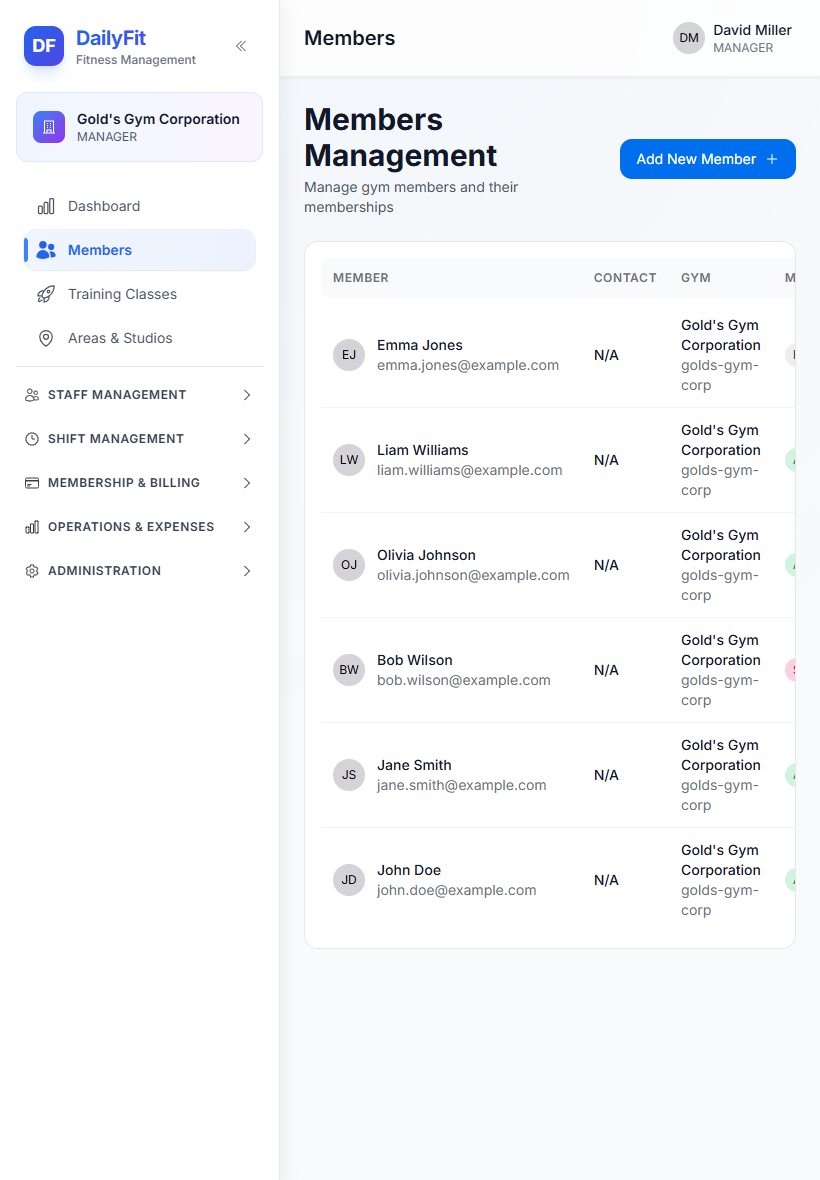Expand the Staff Management section
The height and width of the screenshot is (1180, 820).
click(139, 395)
